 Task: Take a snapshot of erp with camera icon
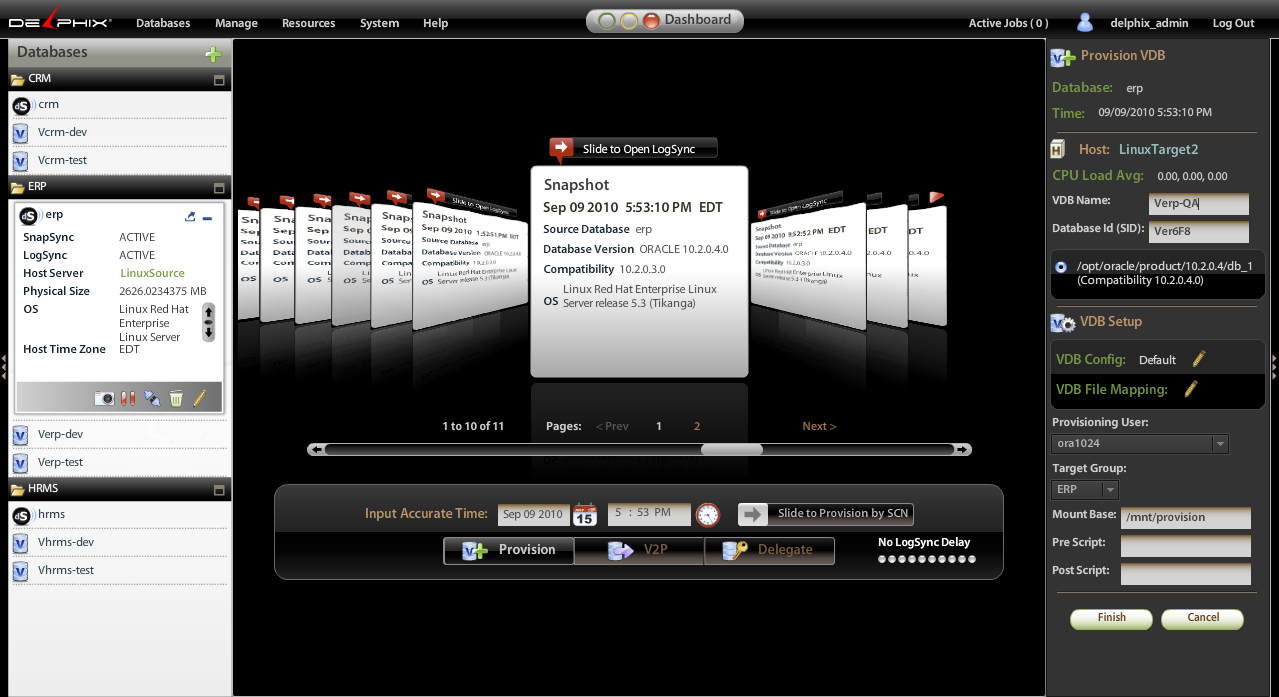[104, 398]
